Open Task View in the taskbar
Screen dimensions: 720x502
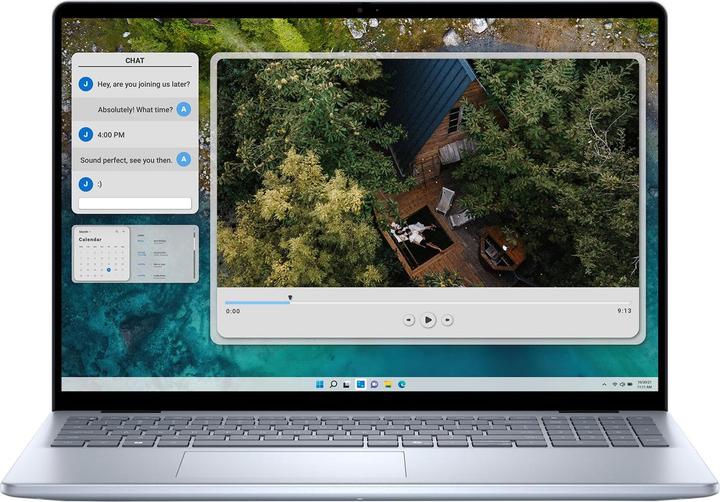(346, 384)
